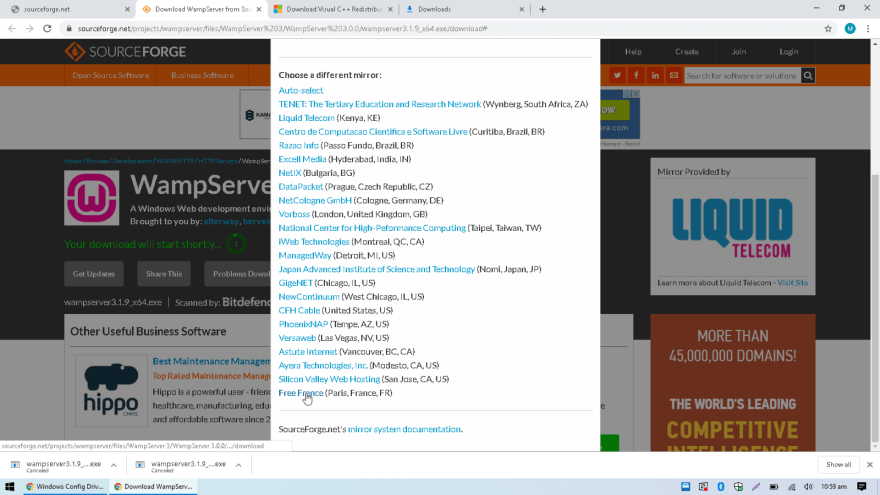
Task: Close the download bar with X
Action: click(869, 465)
